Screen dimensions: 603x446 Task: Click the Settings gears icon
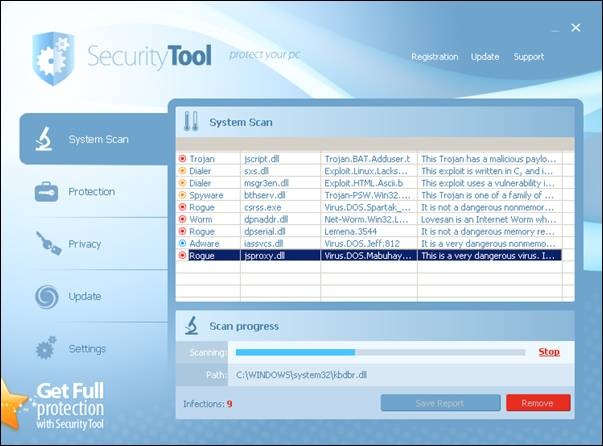pos(46,348)
